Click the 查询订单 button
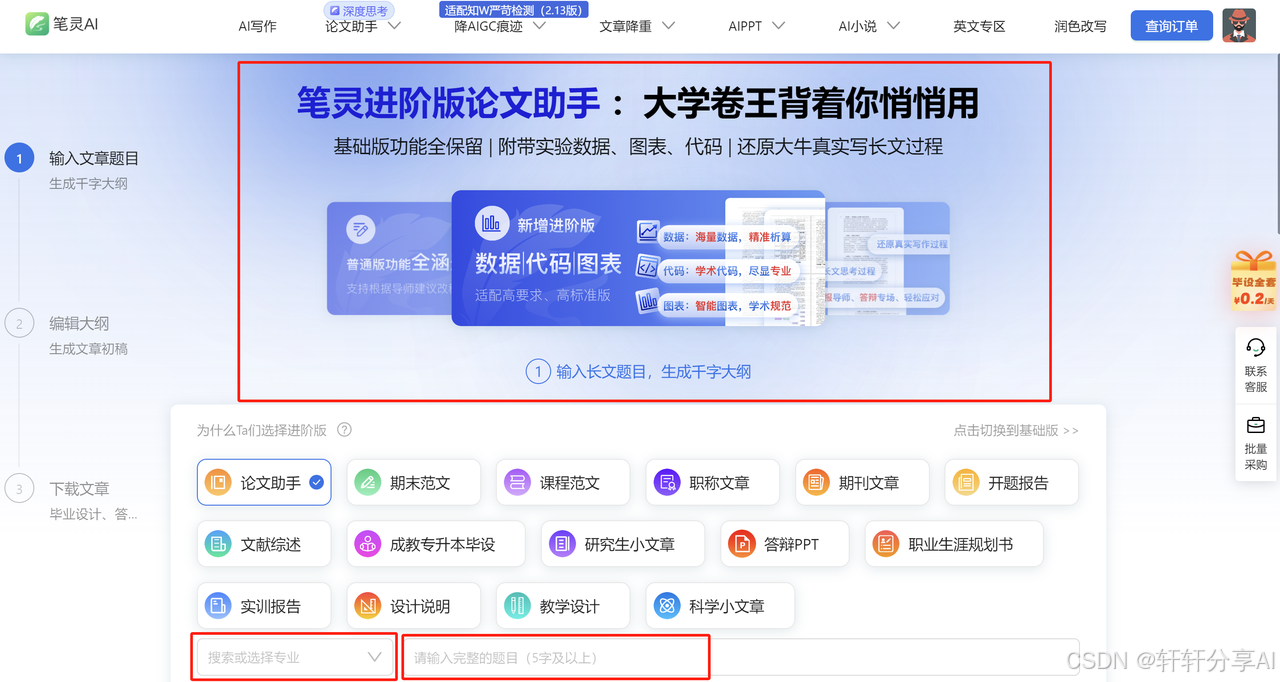This screenshot has height=682, width=1280. 1171,26
